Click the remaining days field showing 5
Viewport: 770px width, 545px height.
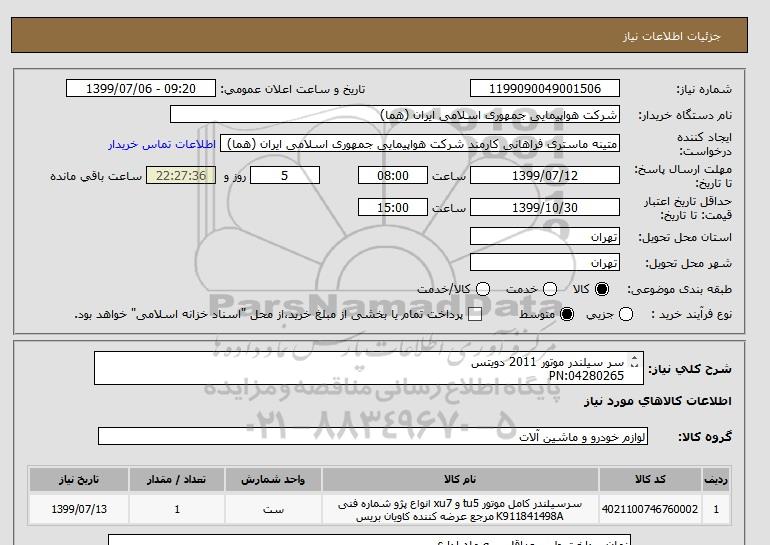tap(285, 175)
